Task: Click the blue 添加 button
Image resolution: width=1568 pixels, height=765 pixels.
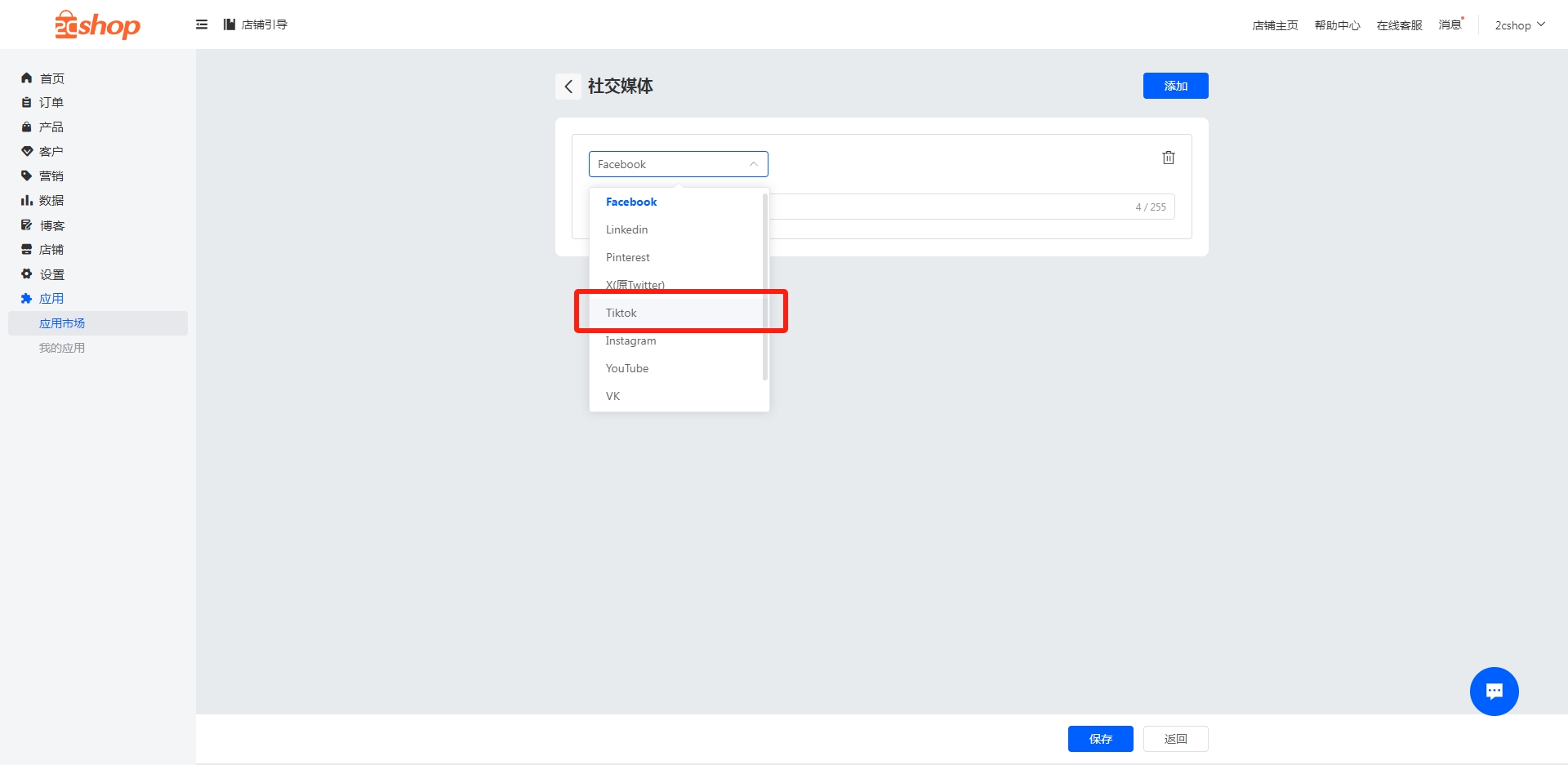Action: coord(1175,86)
